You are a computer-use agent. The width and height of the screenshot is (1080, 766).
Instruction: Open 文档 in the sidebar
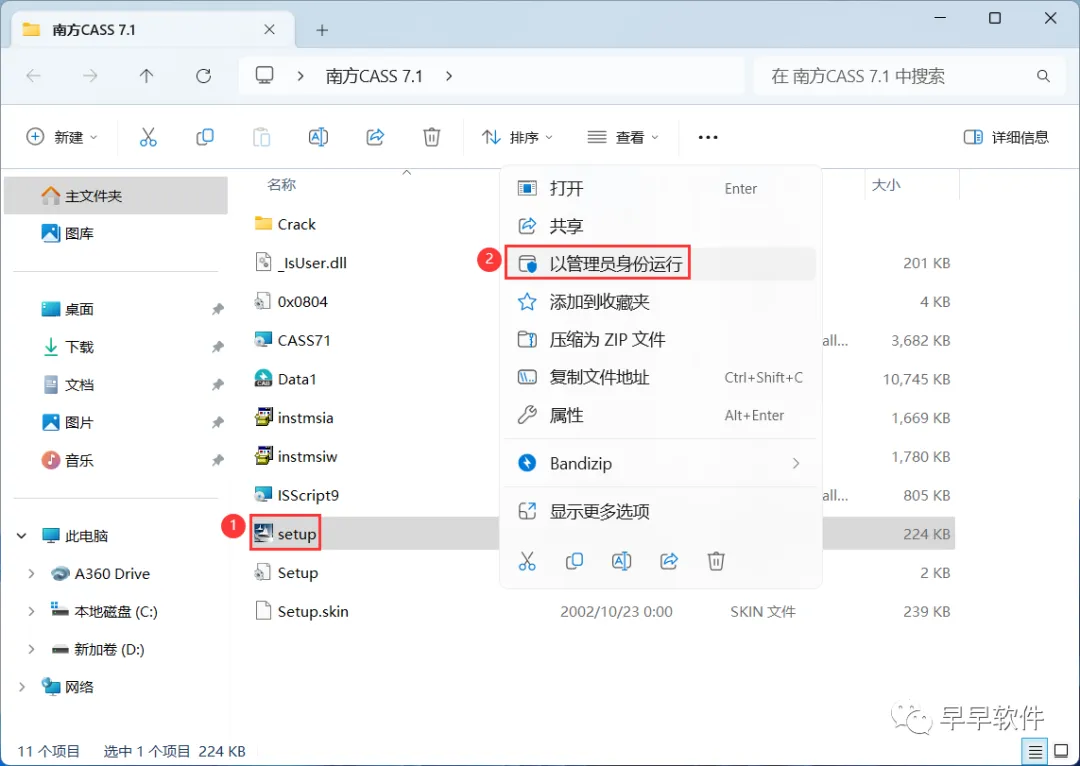click(x=116, y=384)
